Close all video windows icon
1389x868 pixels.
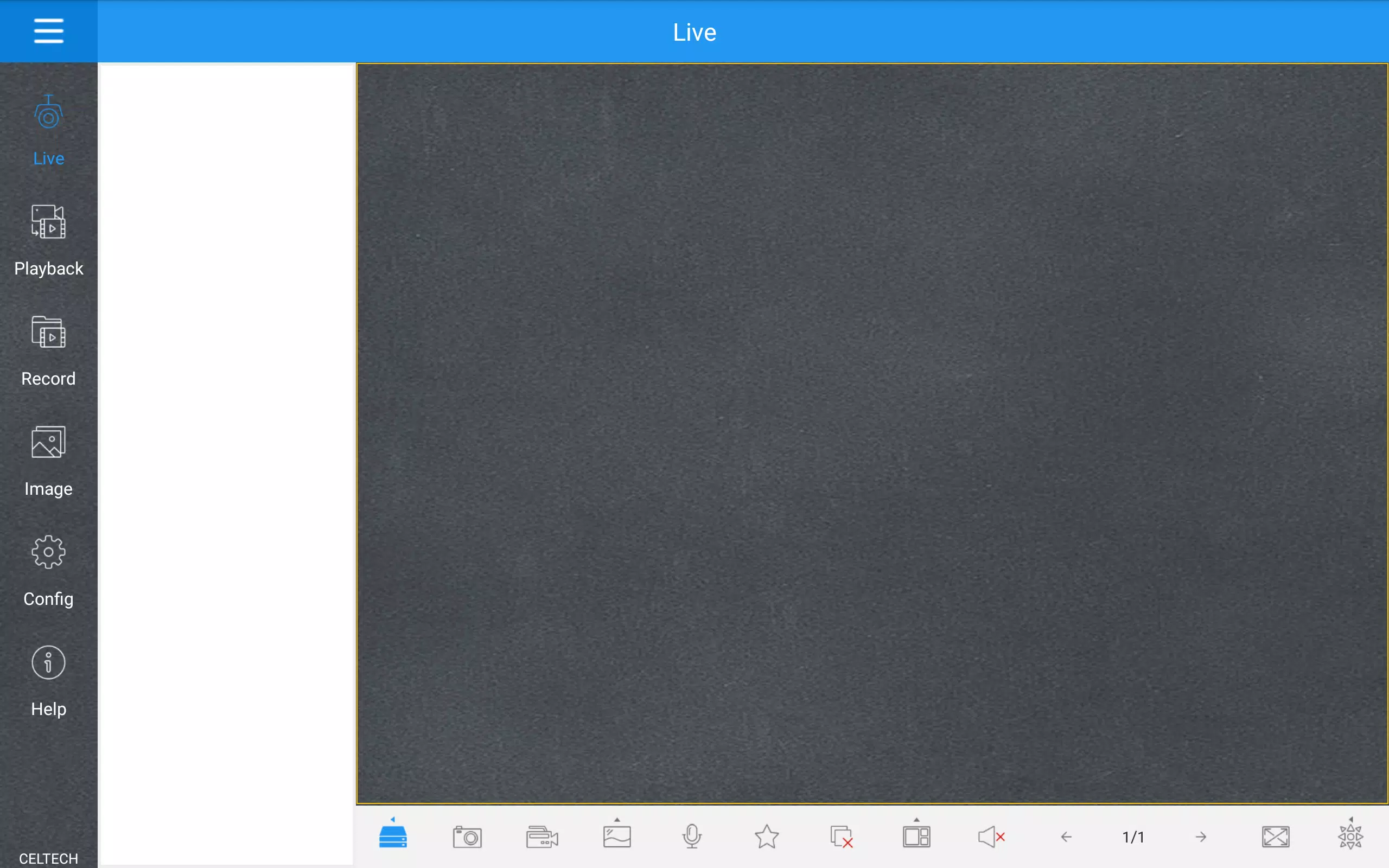click(x=842, y=837)
